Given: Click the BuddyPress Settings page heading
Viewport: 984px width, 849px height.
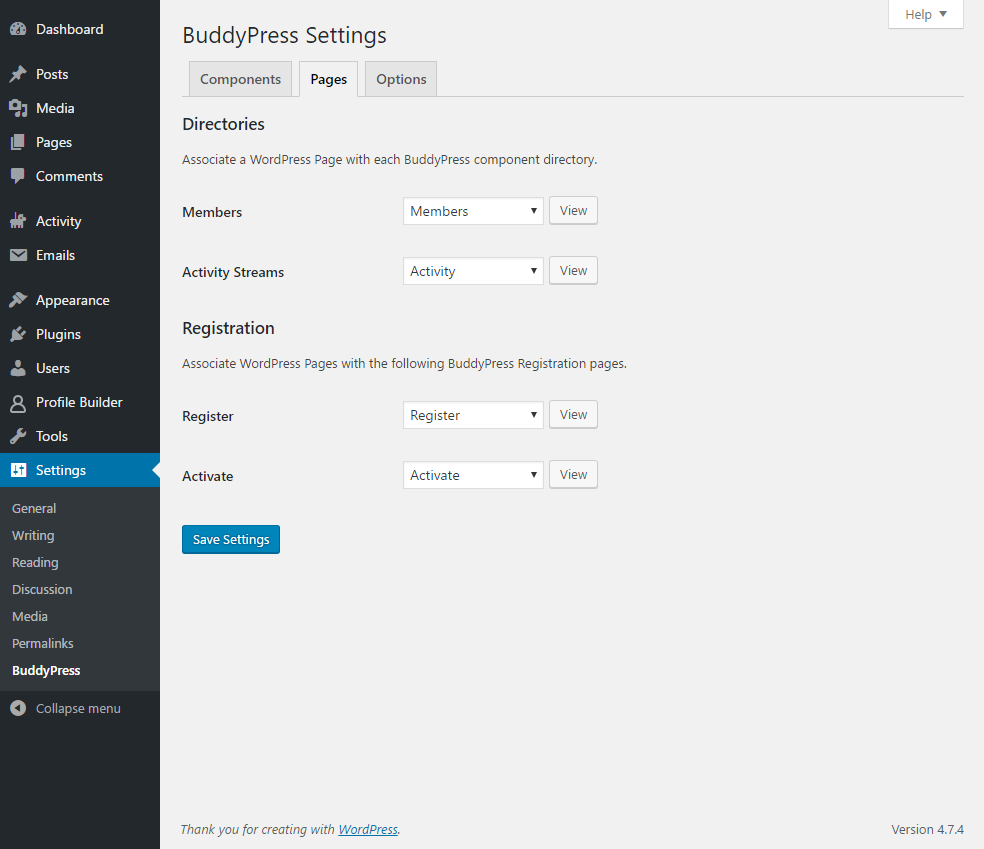Looking at the screenshot, I should point(284,35).
